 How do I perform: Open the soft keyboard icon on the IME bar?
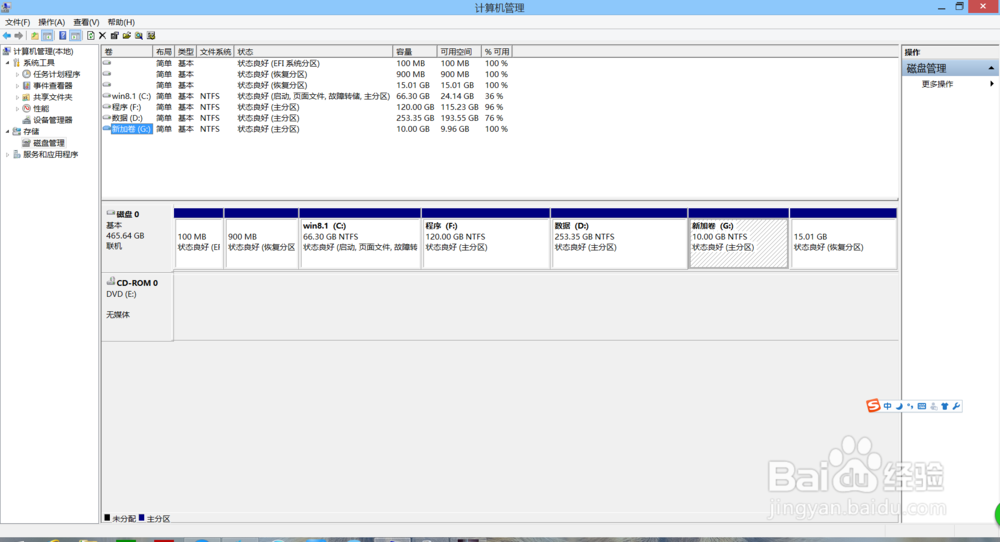pyautogui.click(x=922, y=406)
